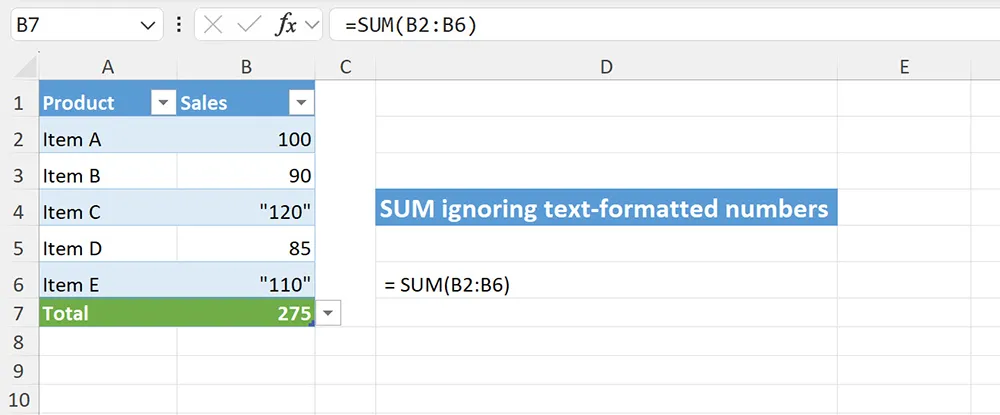Expand the chevron next to the fx icon
Image resolution: width=1000 pixels, height=415 pixels.
pos(312,26)
